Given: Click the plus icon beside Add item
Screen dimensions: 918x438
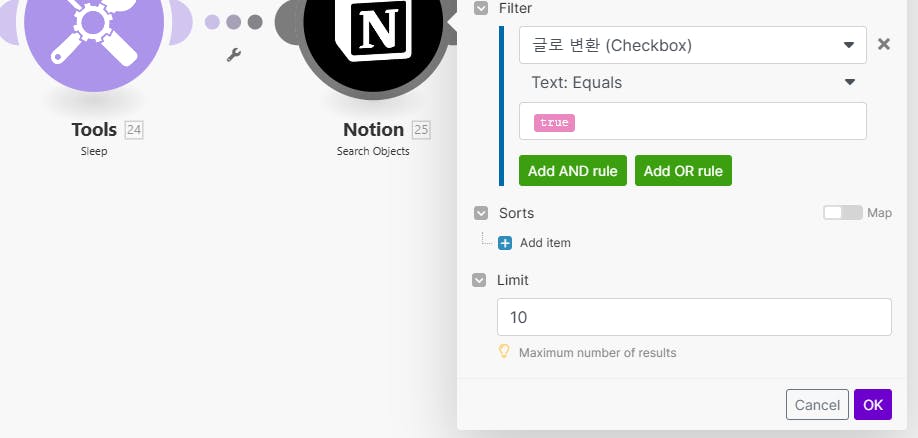Looking at the screenshot, I should [x=505, y=243].
